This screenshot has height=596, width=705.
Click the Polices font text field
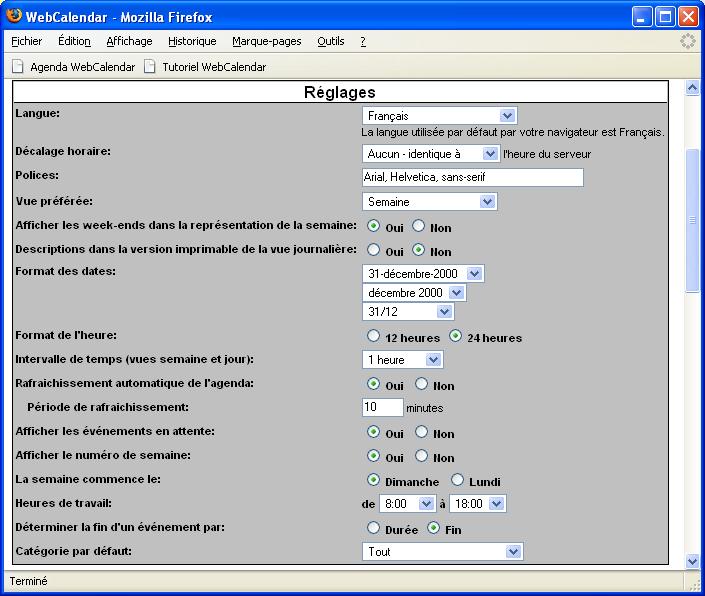(473, 177)
